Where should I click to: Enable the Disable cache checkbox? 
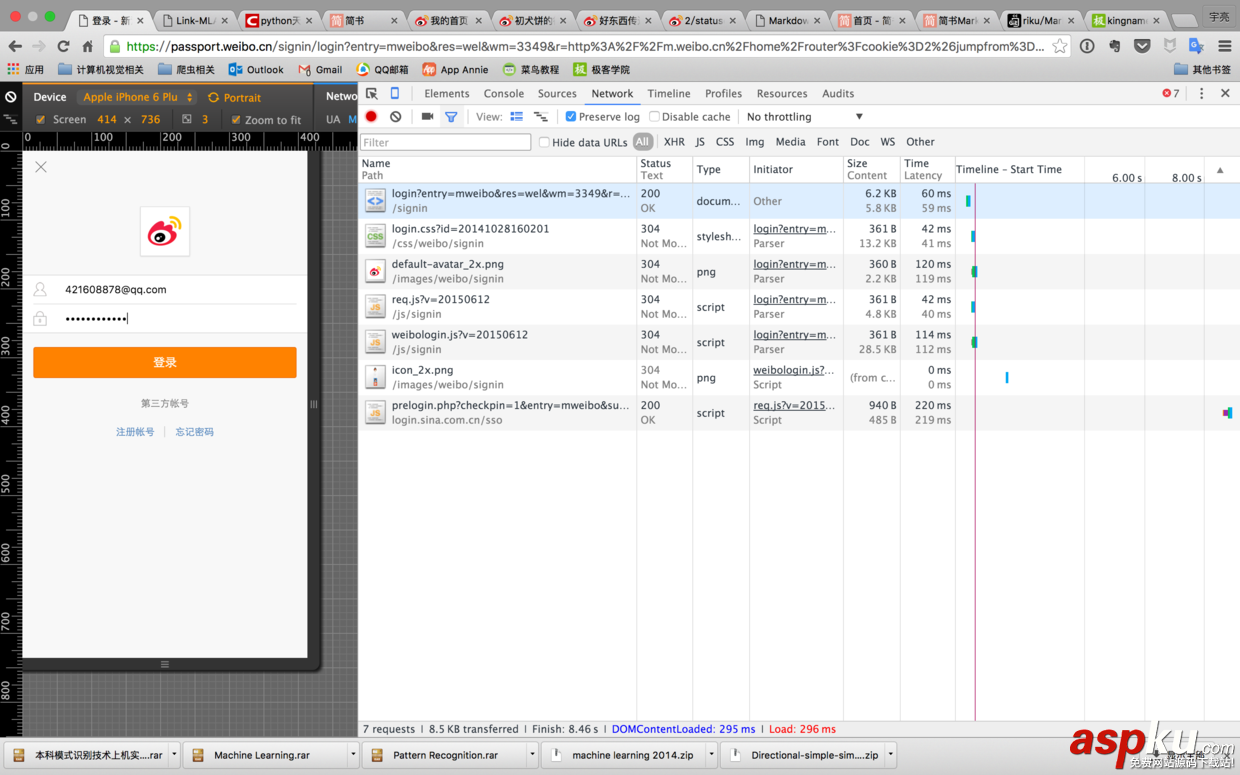click(654, 117)
